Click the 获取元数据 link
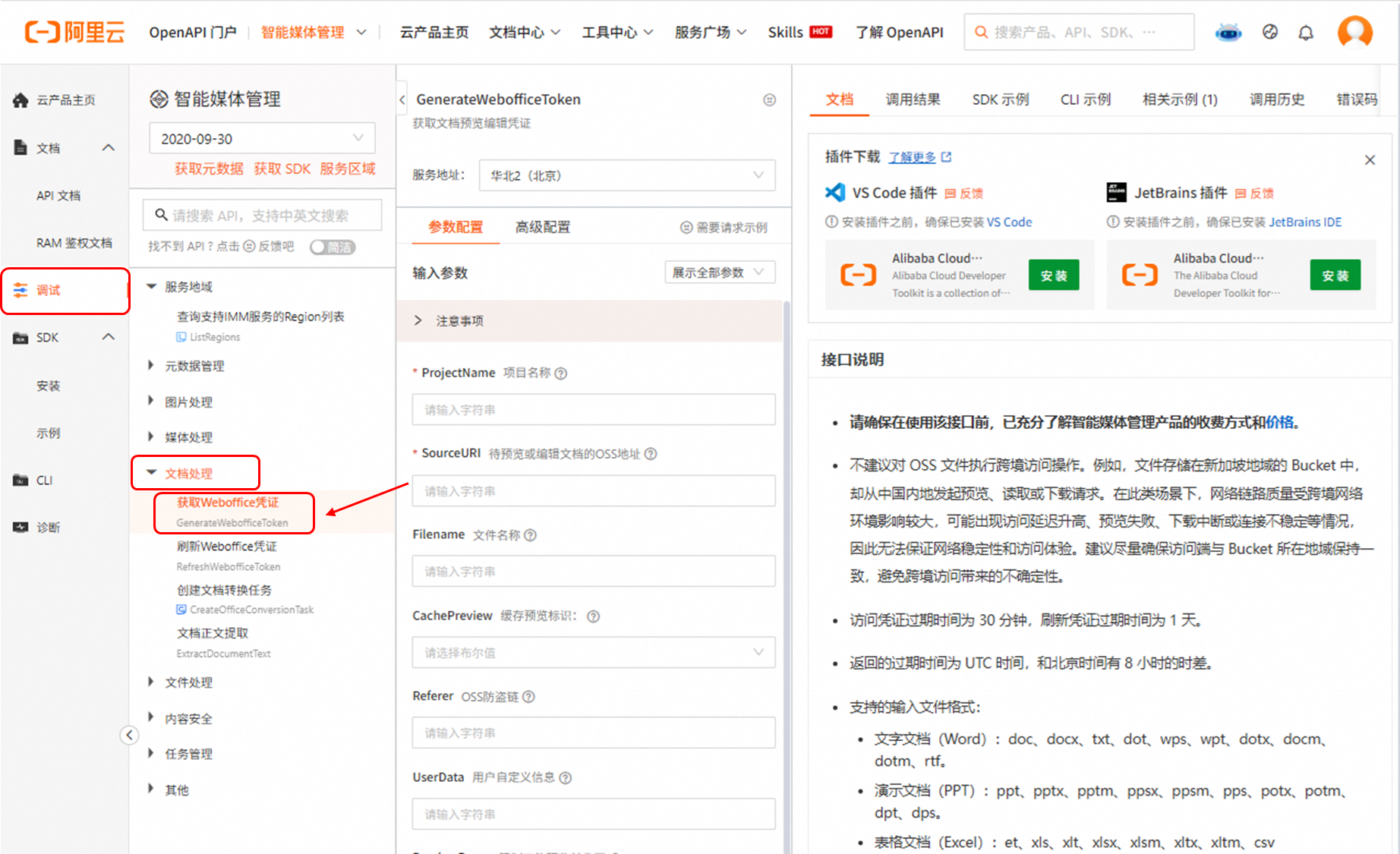Viewport: 1400px width, 854px height. point(209,169)
